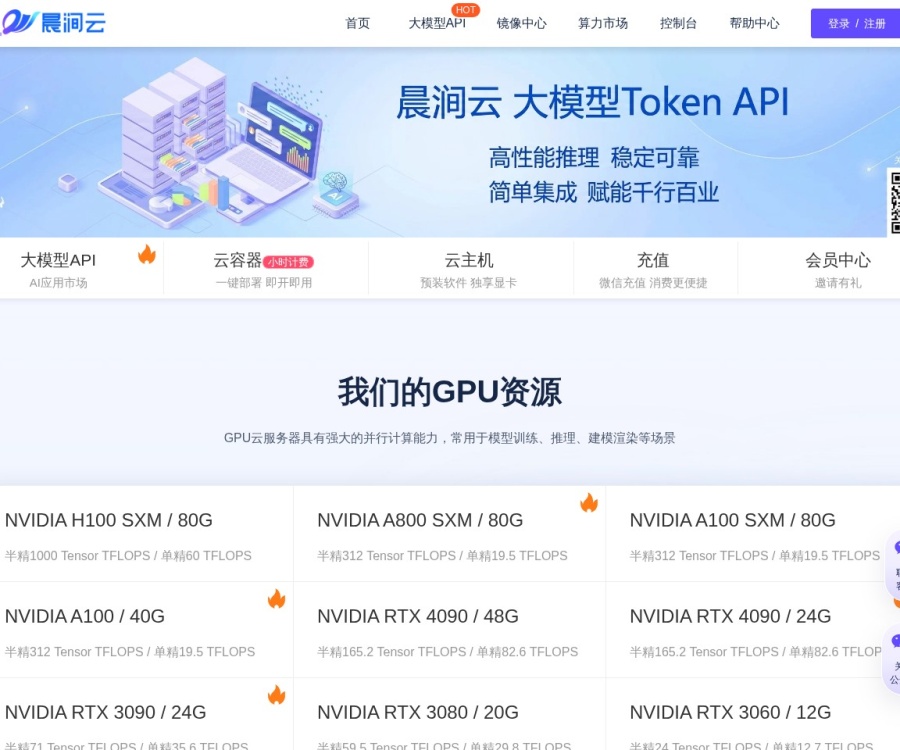Go to 镜像中心

tap(521, 24)
